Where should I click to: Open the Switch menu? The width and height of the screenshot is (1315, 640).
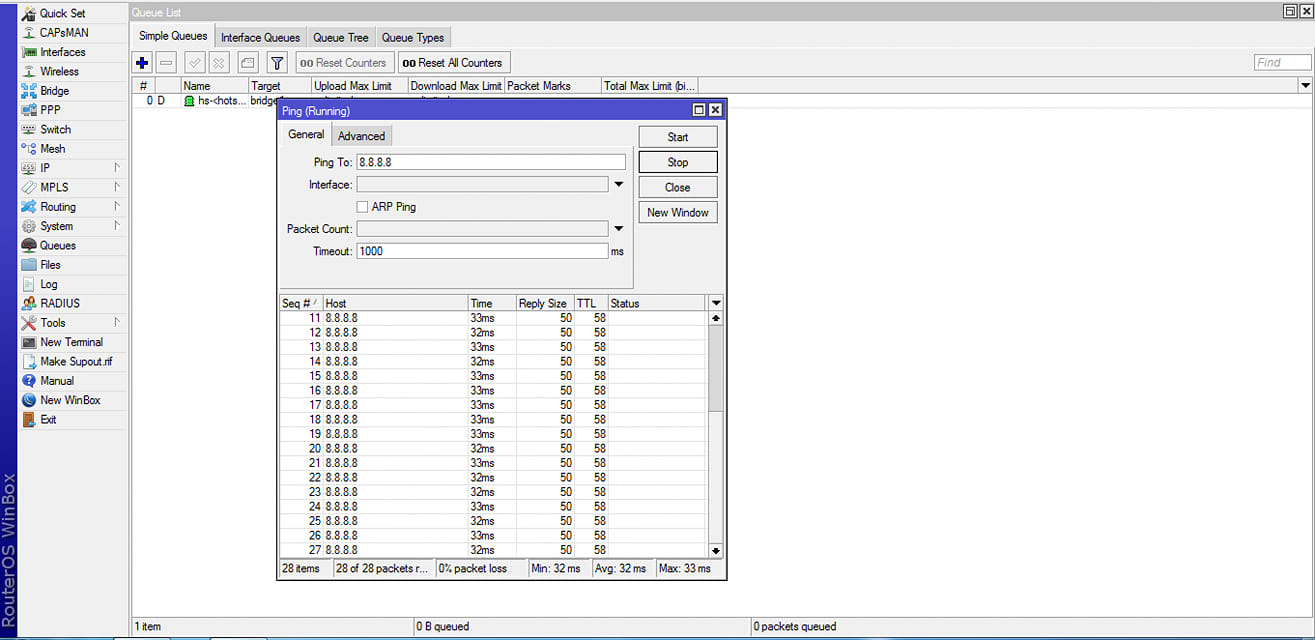click(x=55, y=130)
